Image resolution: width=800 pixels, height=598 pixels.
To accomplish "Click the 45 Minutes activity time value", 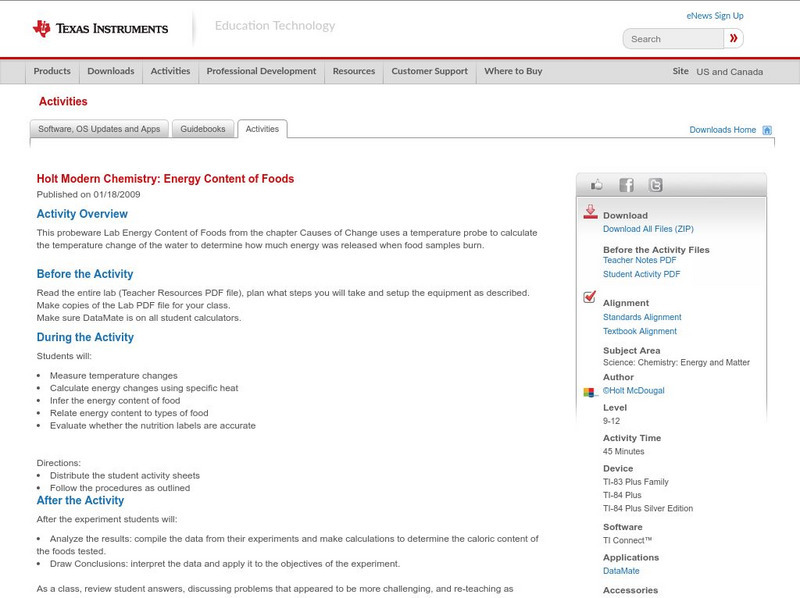I will click(623, 452).
